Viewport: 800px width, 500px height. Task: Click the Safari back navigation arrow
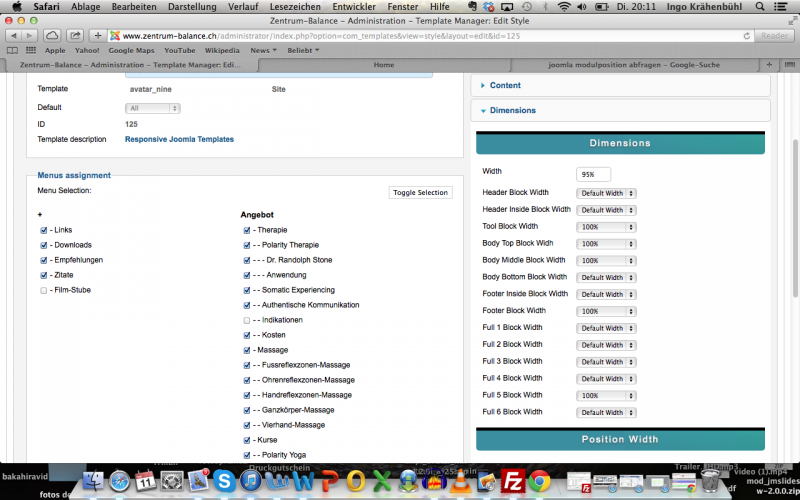(13, 35)
